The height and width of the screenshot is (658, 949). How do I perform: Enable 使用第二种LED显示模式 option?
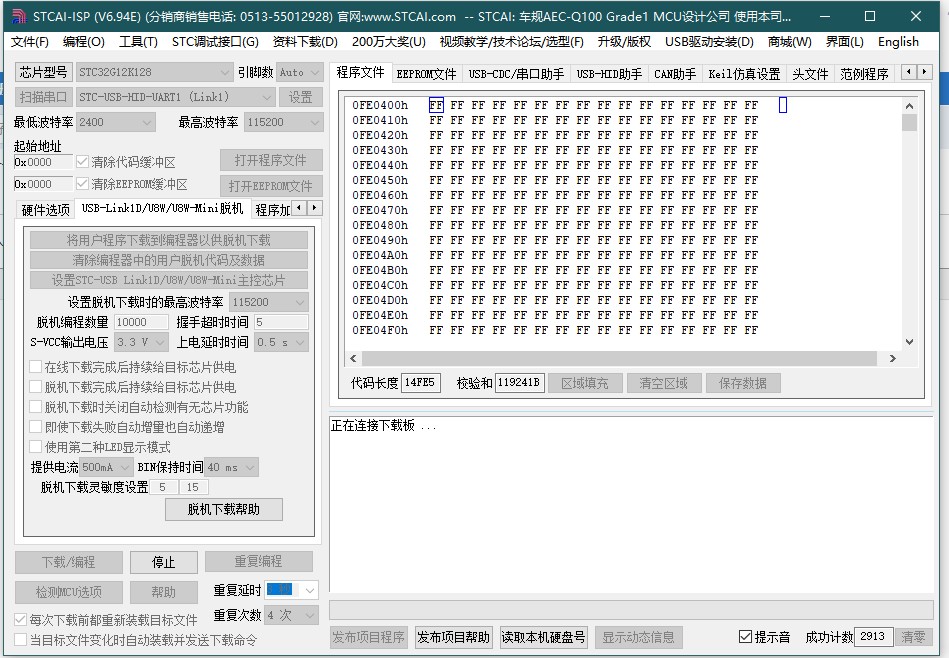[36, 447]
